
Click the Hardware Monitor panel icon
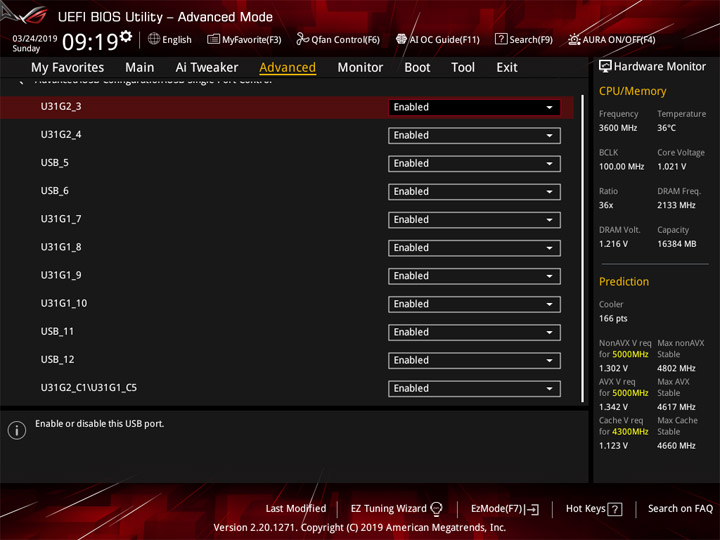pyautogui.click(x=605, y=67)
